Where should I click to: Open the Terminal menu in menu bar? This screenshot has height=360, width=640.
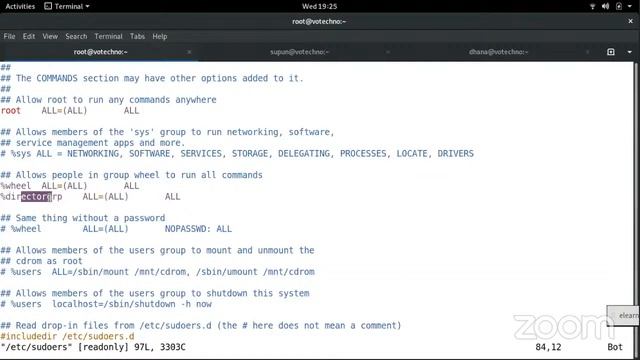pyautogui.click(x=109, y=36)
